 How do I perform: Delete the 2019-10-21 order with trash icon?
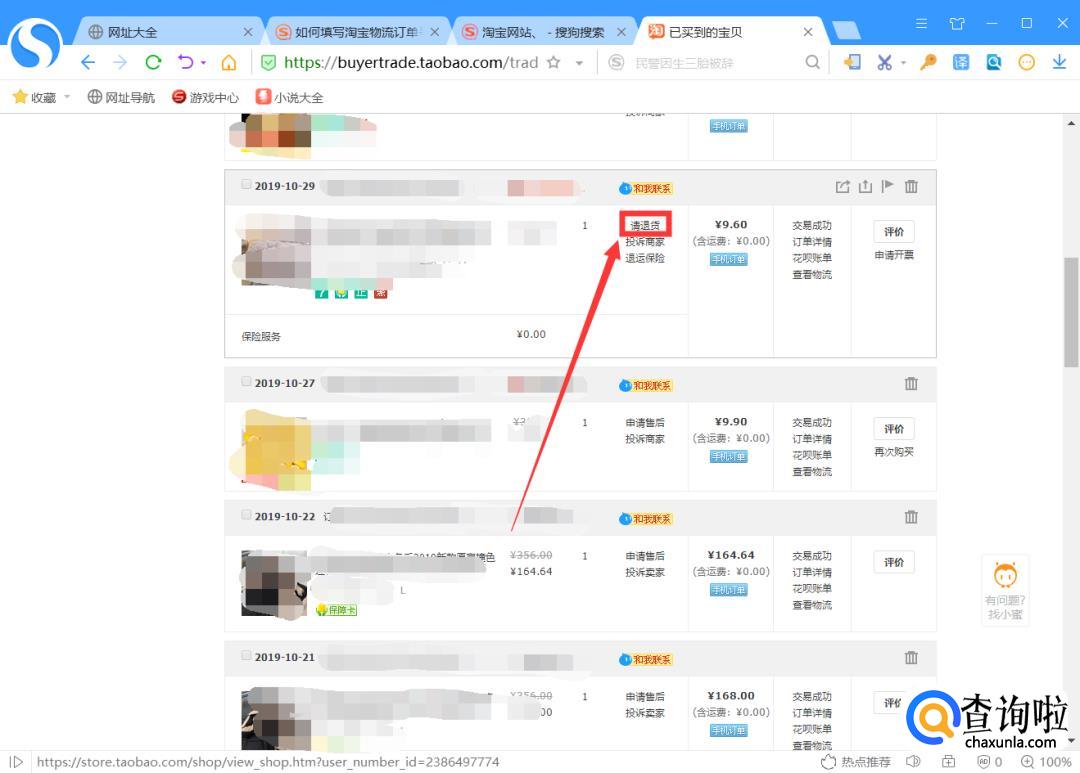(x=911, y=657)
